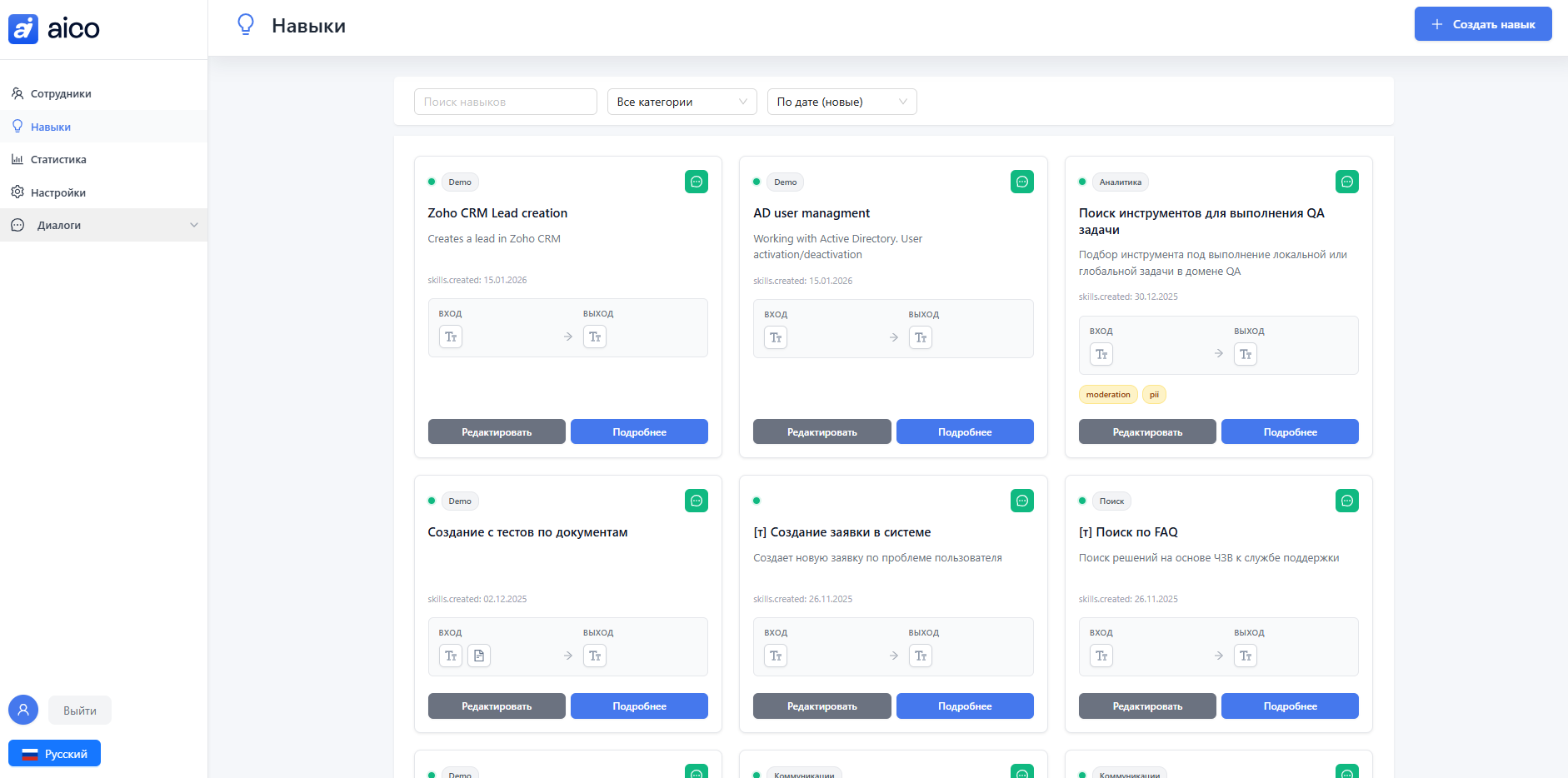
Task: Click the title 'AD user managment'
Action: pos(811,213)
